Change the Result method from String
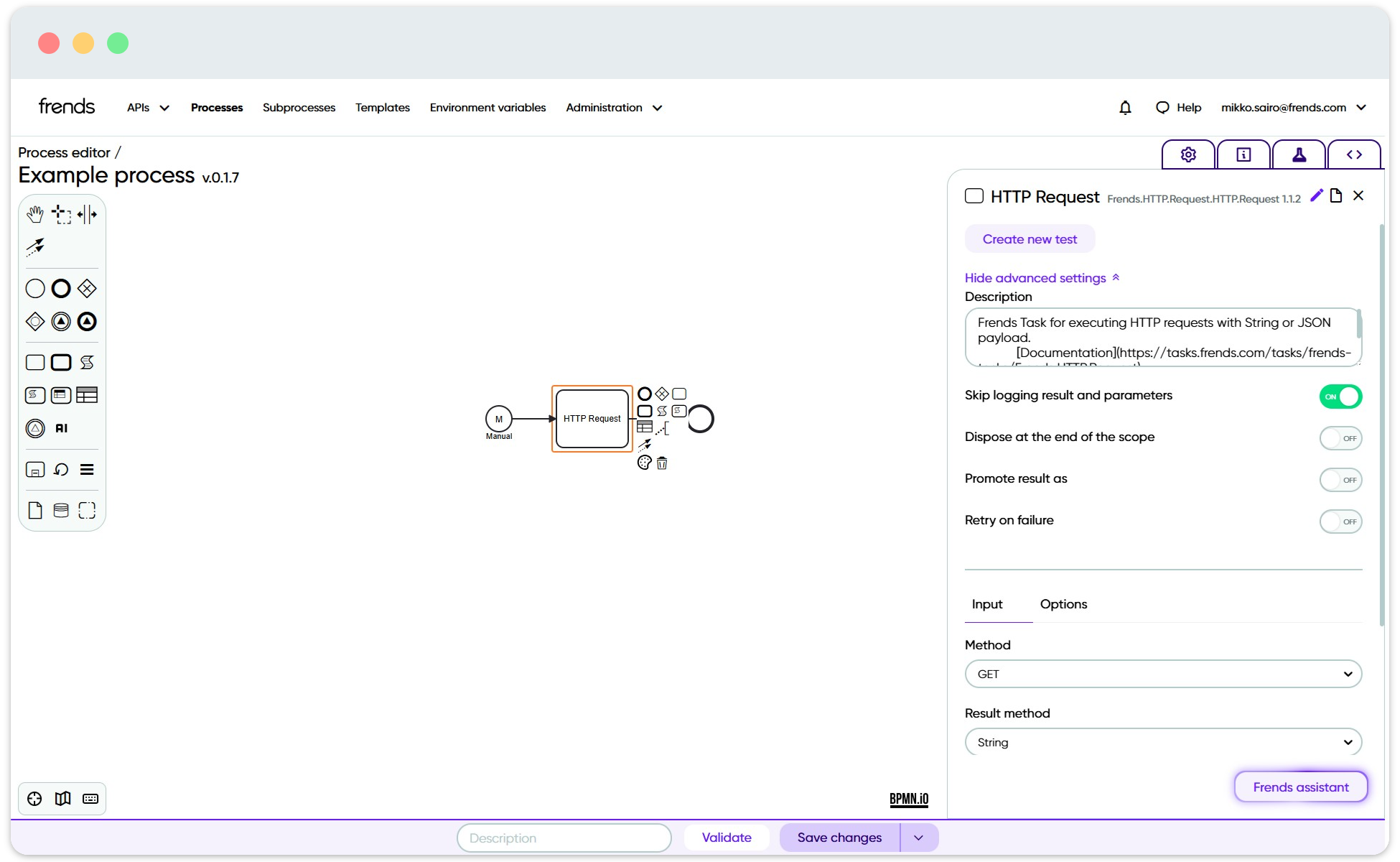 (x=1162, y=742)
